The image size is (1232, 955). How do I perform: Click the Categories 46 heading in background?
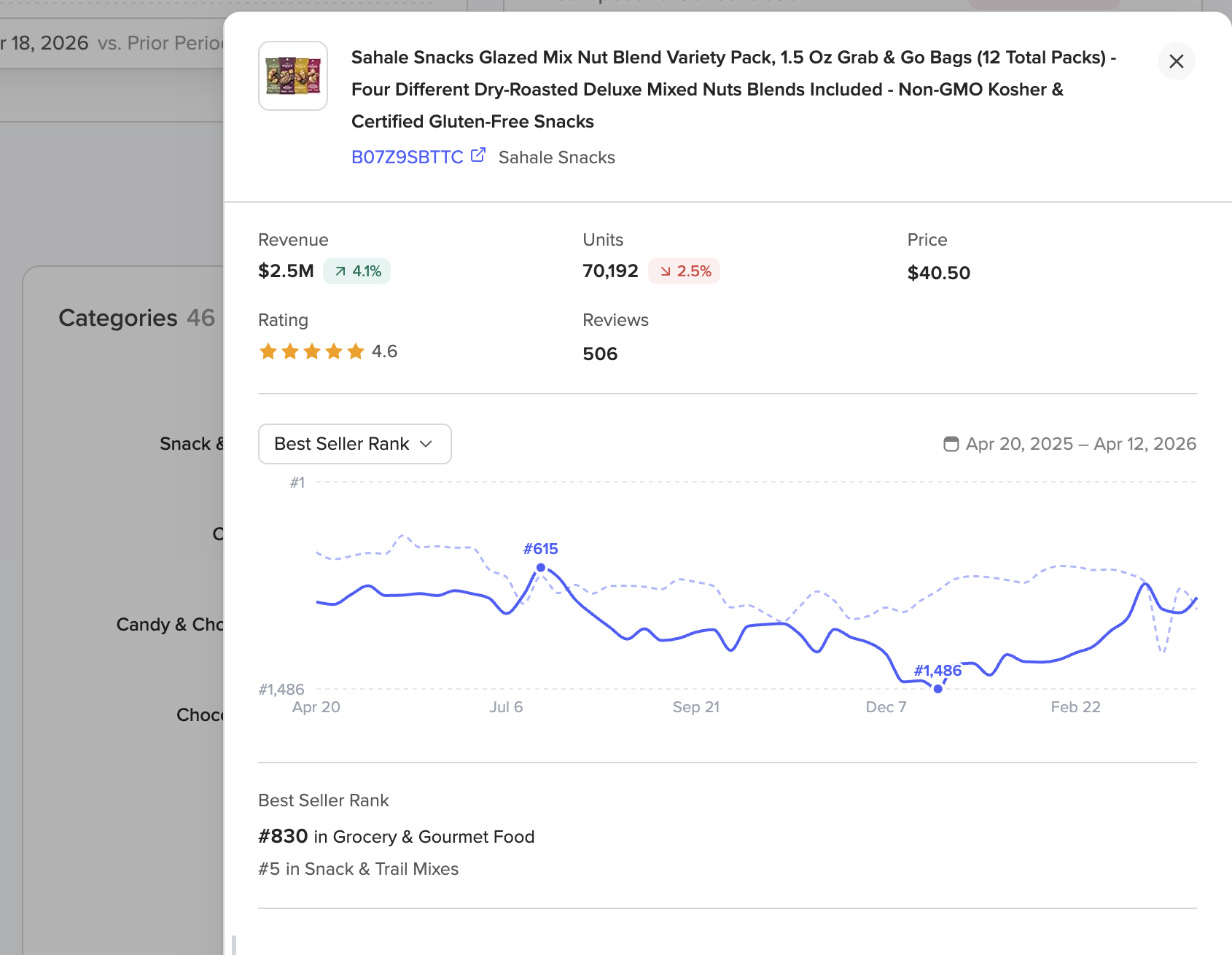pyautogui.click(x=137, y=318)
